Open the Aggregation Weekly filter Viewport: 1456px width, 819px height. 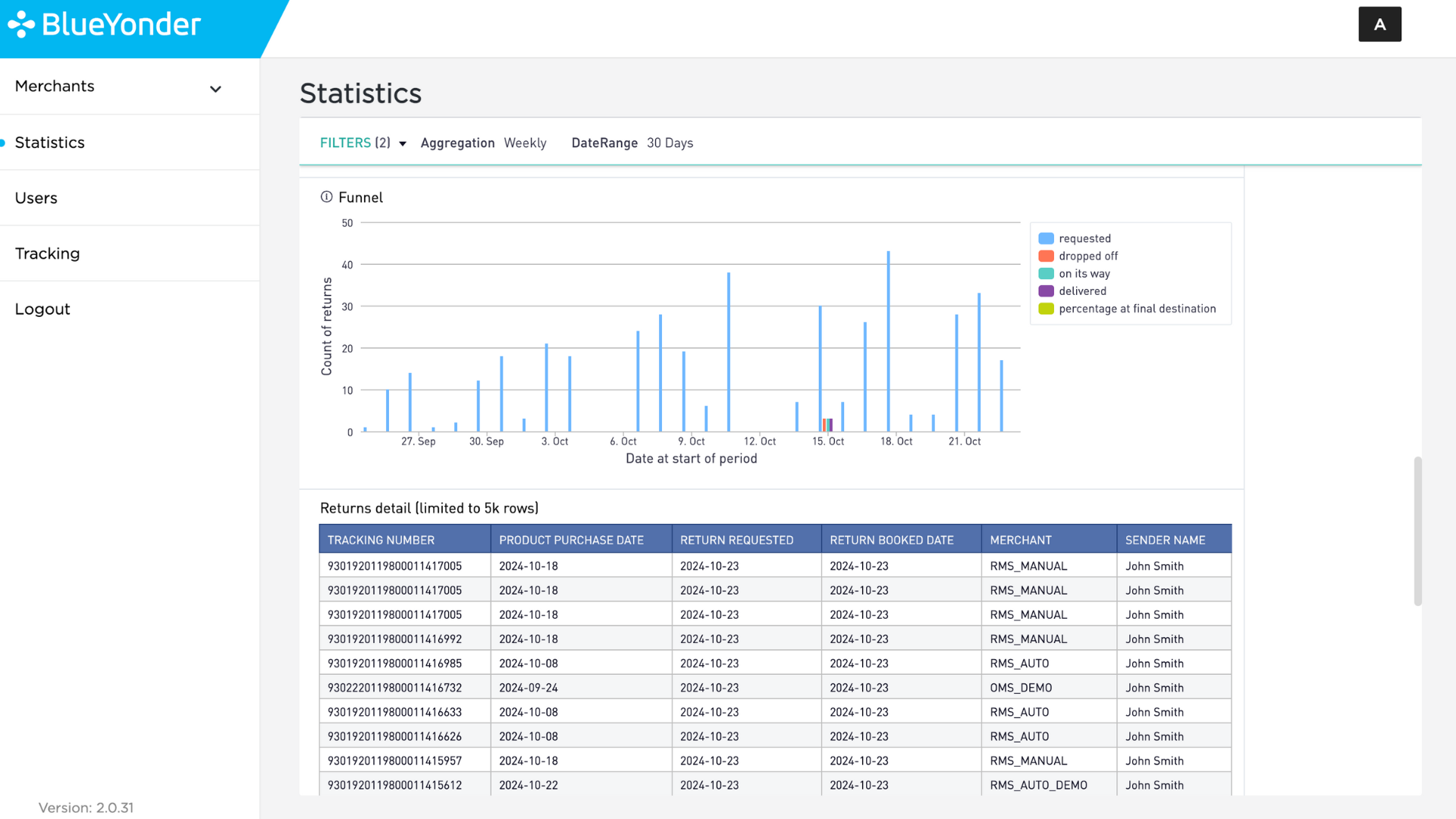click(x=483, y=143)
